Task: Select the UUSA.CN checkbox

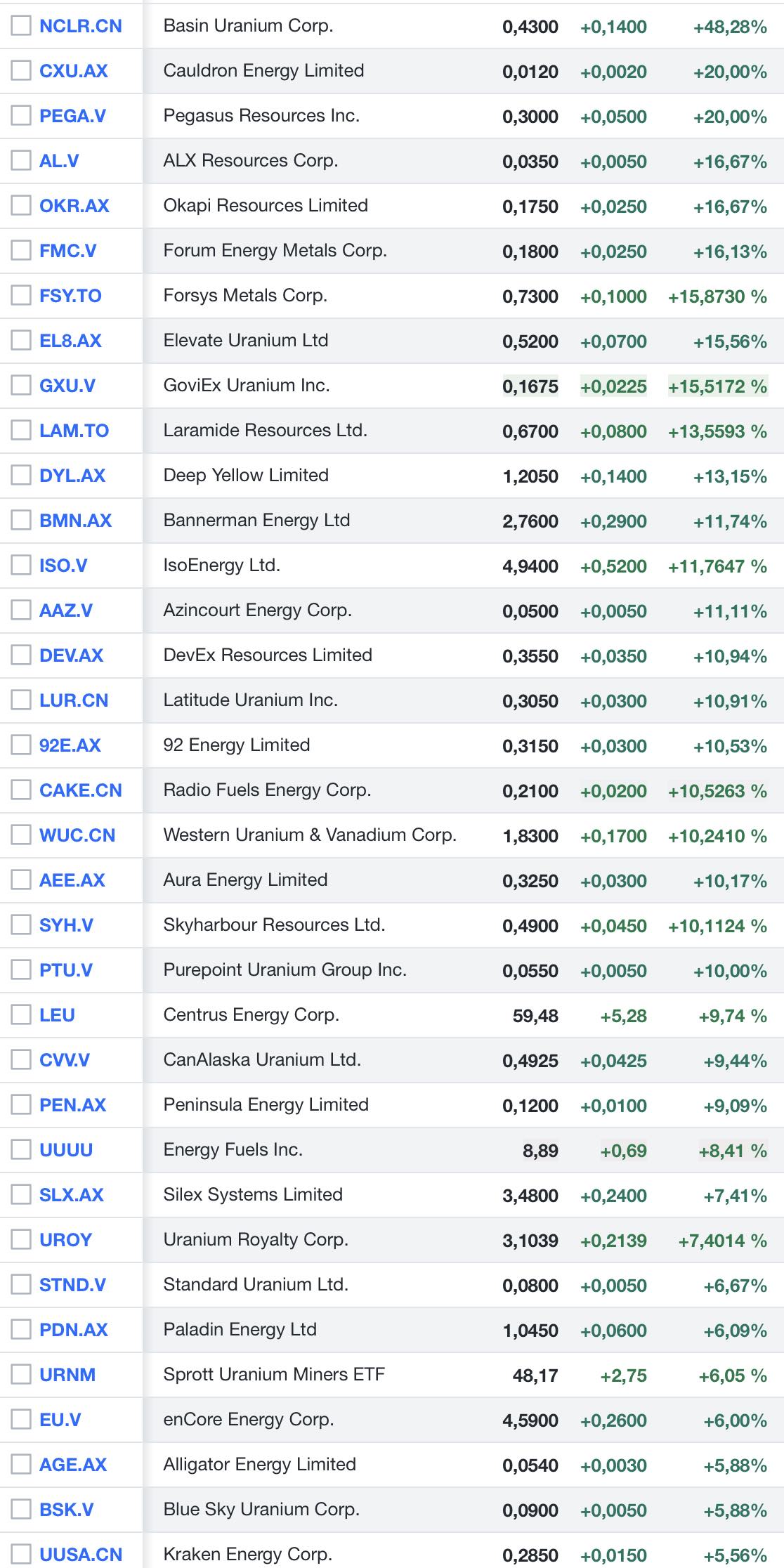Action: [x=21, y=1554]
